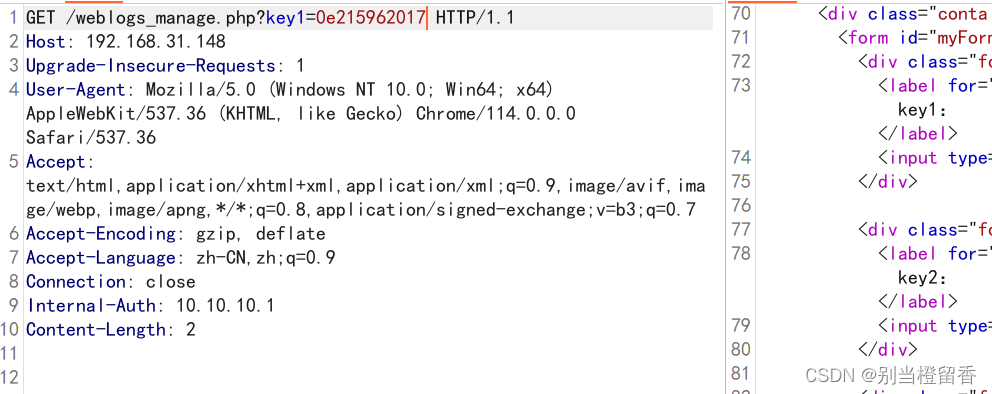Click the Accept-Encoding header name
This screenshot has height=394, width=992.
(101, 234)
